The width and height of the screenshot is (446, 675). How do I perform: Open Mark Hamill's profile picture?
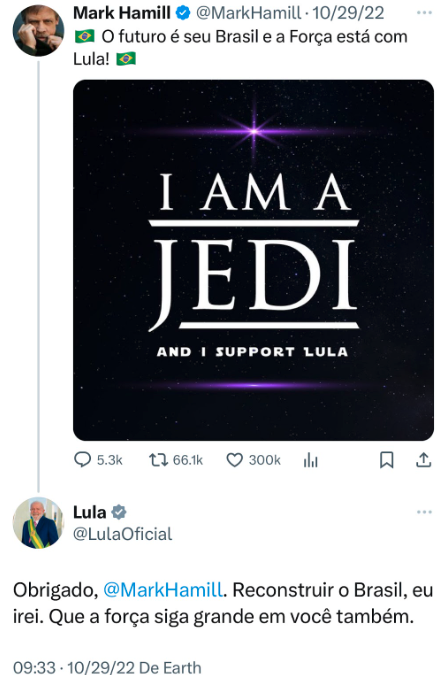[38, 31]
